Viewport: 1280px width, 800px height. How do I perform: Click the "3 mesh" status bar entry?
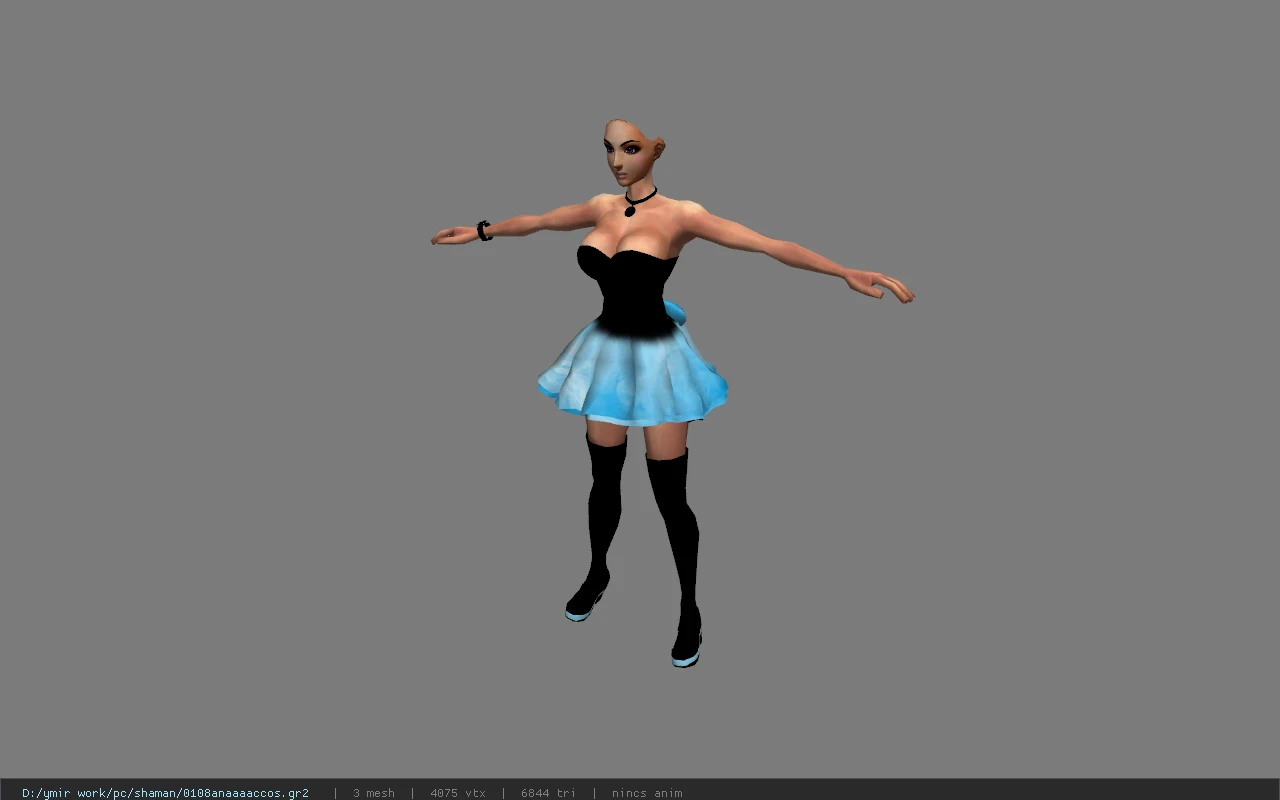(373, 793)
